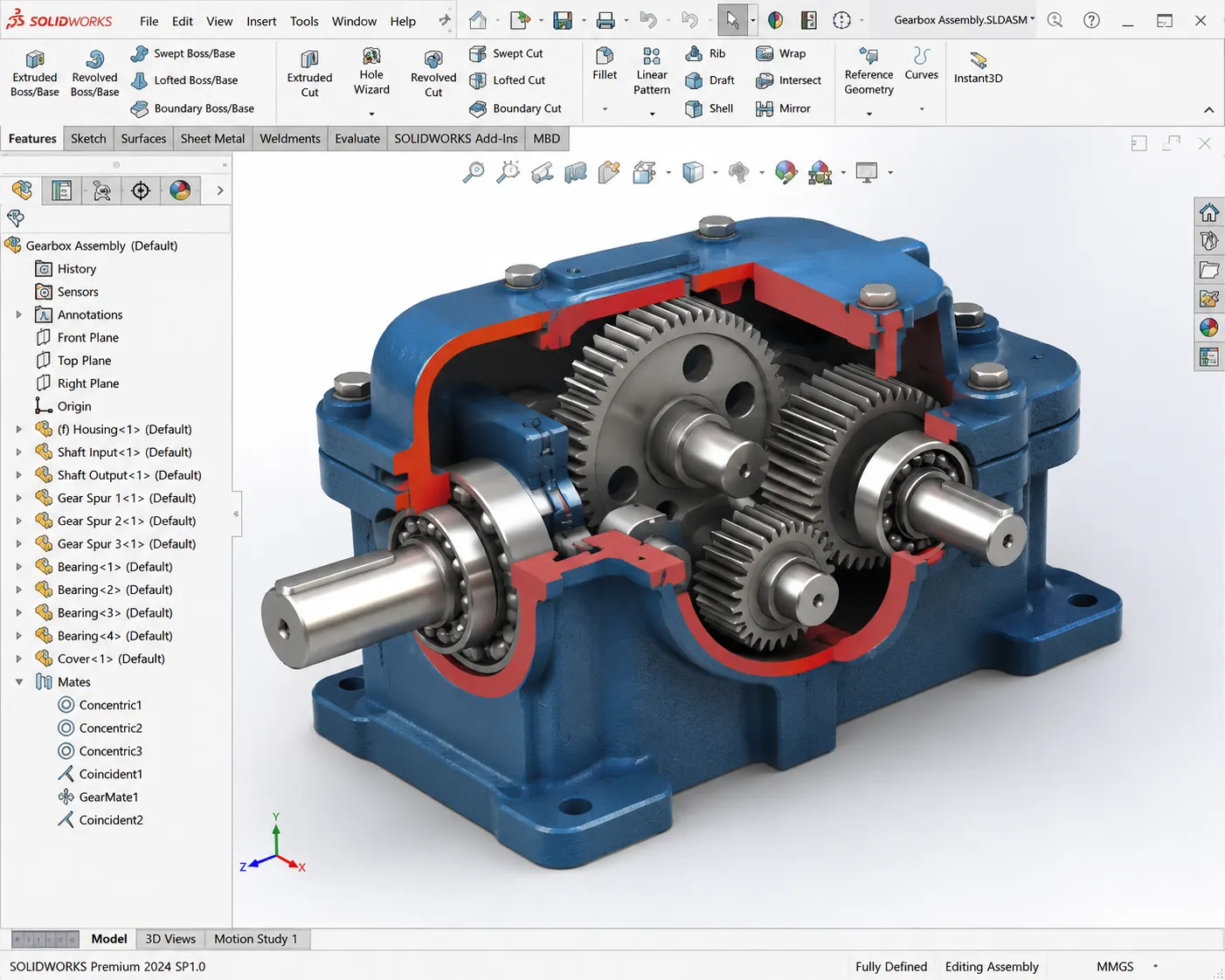Open Hole Wizard dropdown arrow

[371, 114]
